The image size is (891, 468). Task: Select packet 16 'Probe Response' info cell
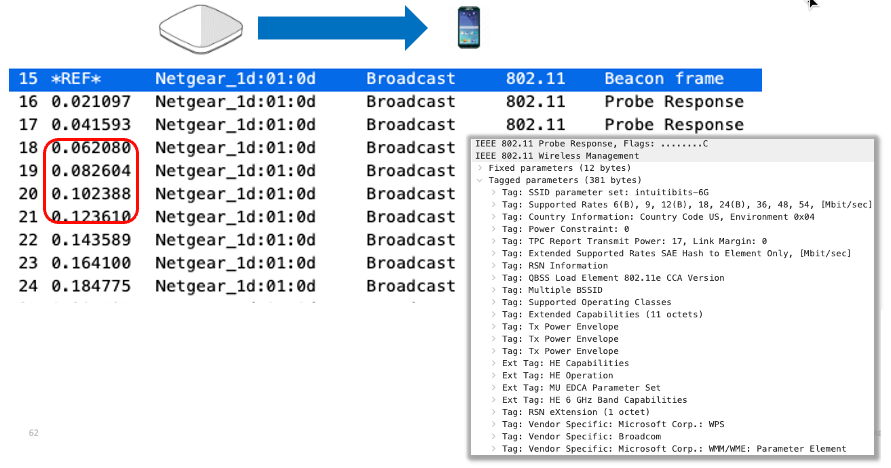tap(674, 102)
